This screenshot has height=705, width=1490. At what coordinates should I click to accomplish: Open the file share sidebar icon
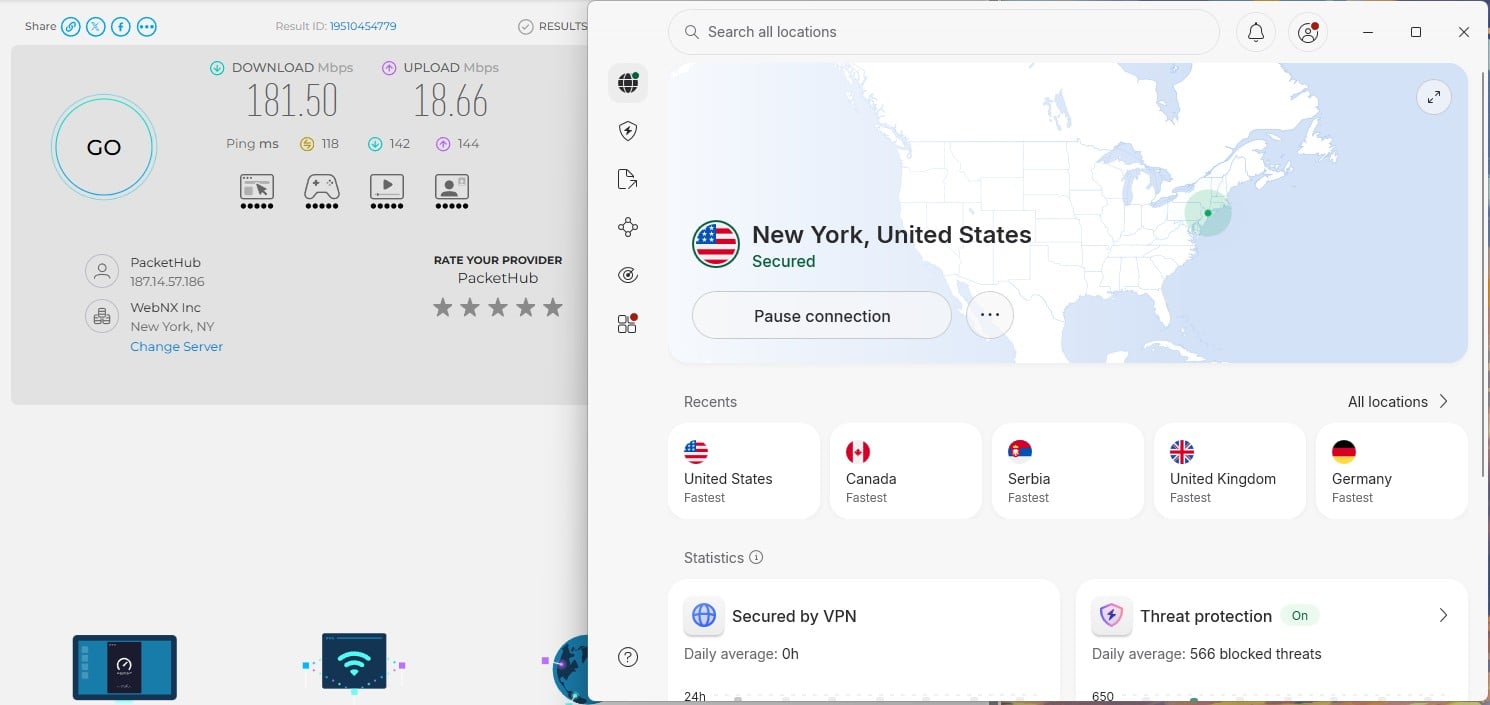pyautogui.click(x=628, y=179)
